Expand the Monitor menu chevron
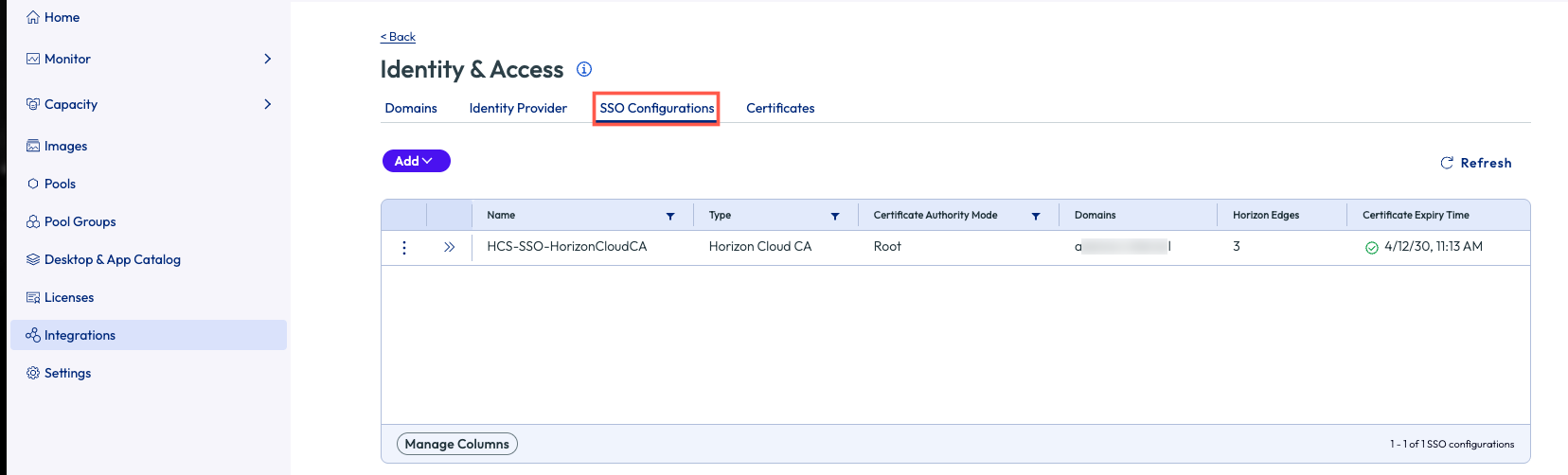 [x=268, y=59]
